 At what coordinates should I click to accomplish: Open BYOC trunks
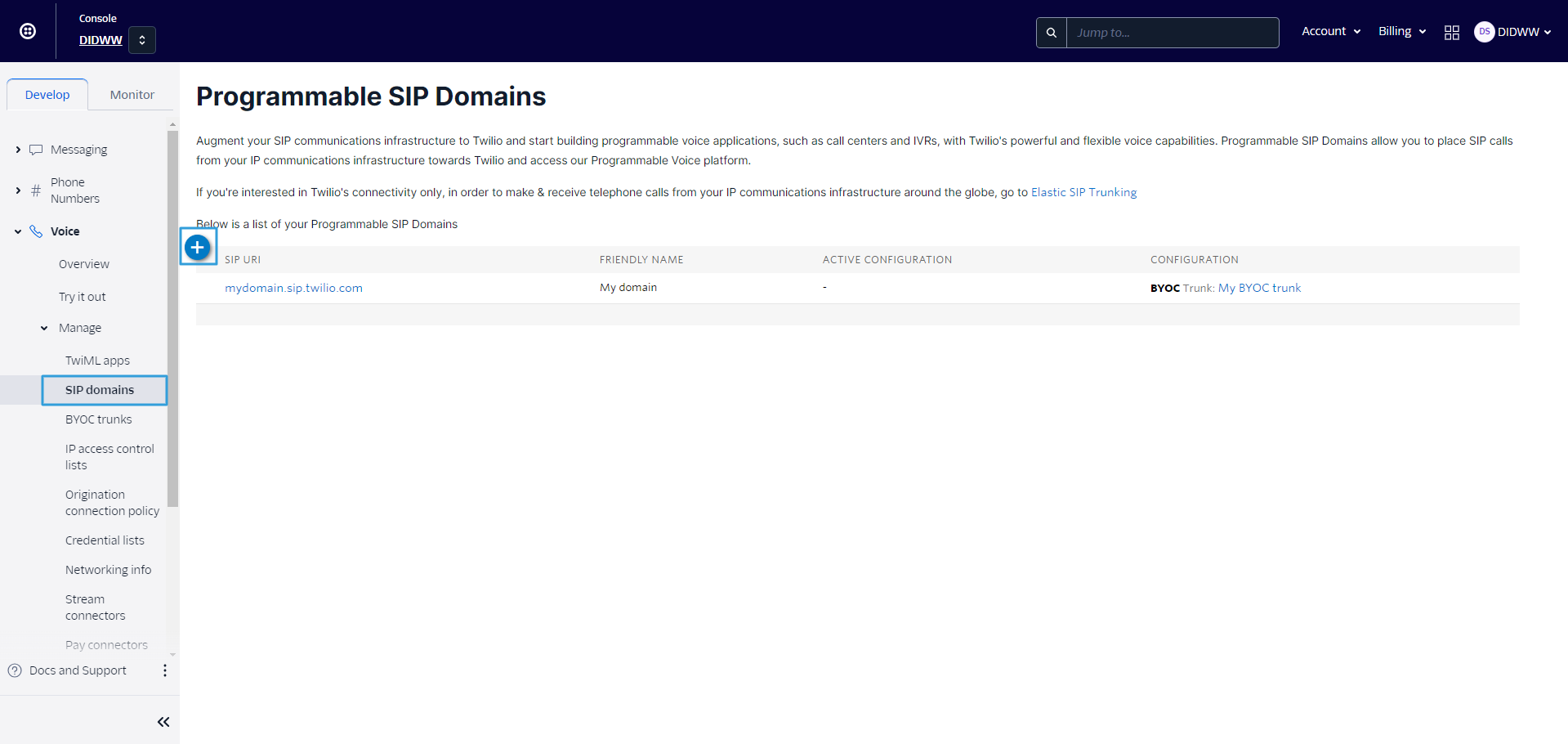click(x=98, y=419)
